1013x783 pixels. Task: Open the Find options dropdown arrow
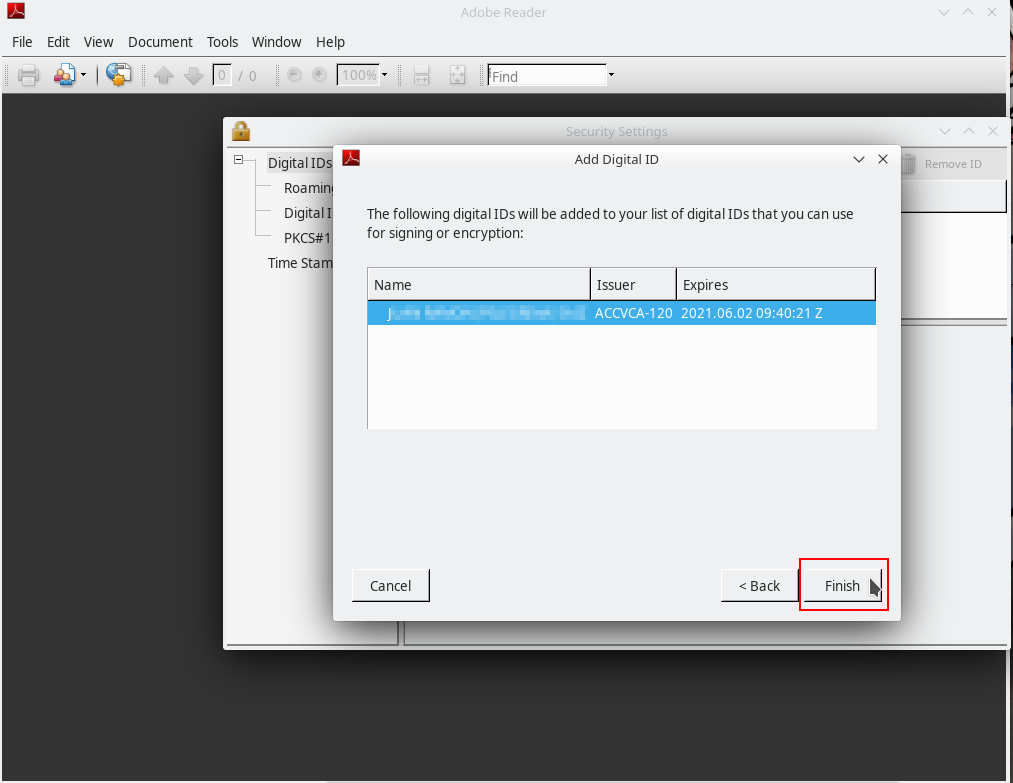611,75
